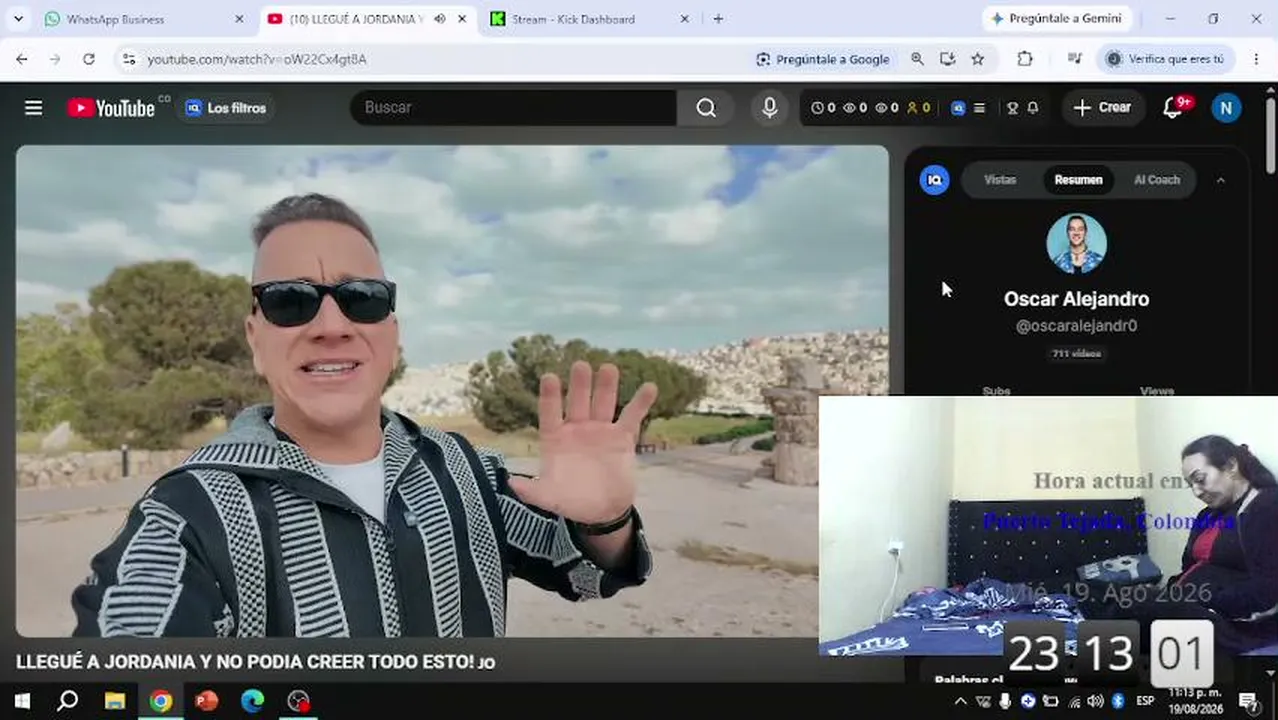Open the Windows notification center icon
The image size is (1278, 720).
tap(1248, 701)
